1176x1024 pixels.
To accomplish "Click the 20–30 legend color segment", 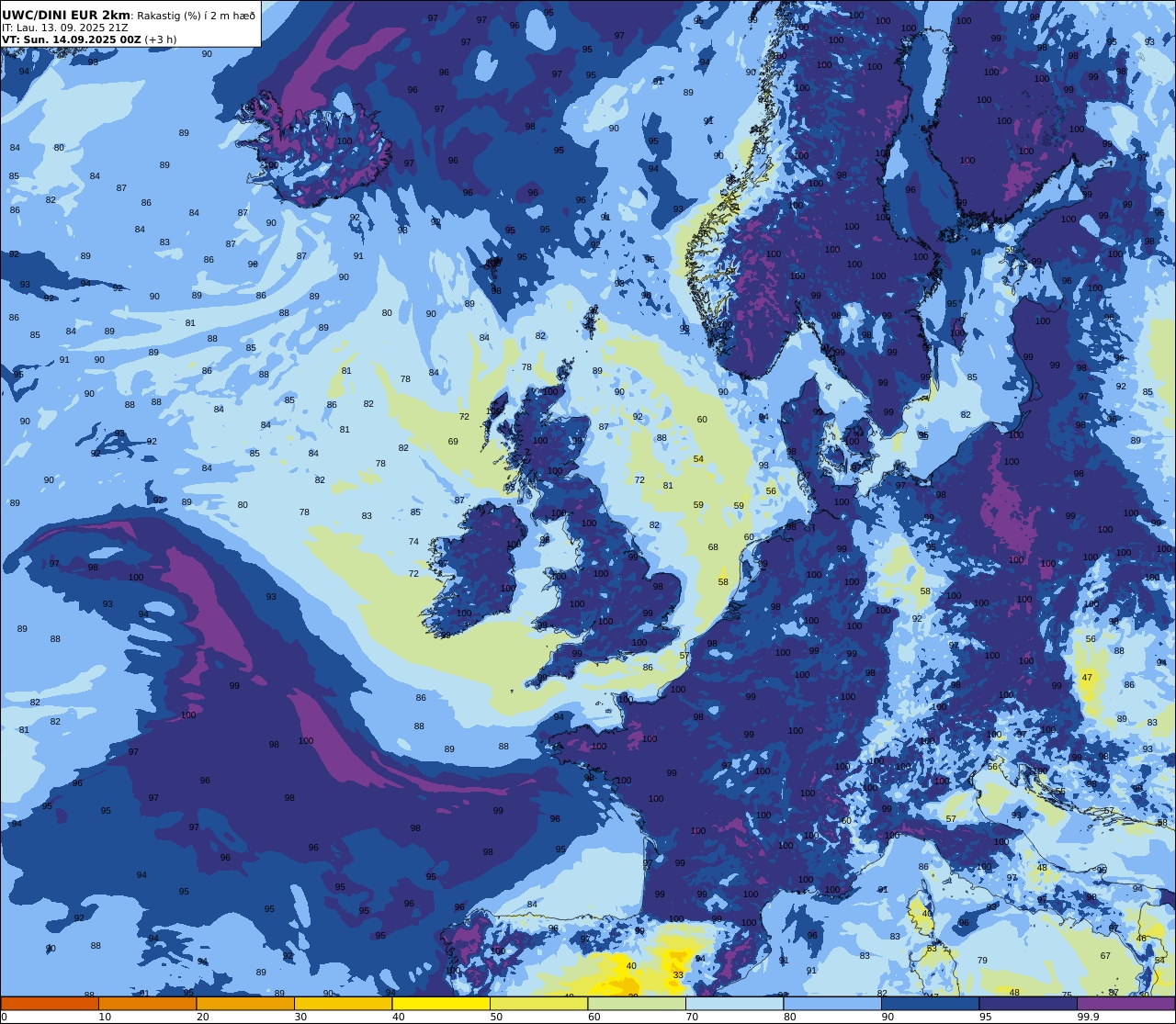I will pos(245,1003).
